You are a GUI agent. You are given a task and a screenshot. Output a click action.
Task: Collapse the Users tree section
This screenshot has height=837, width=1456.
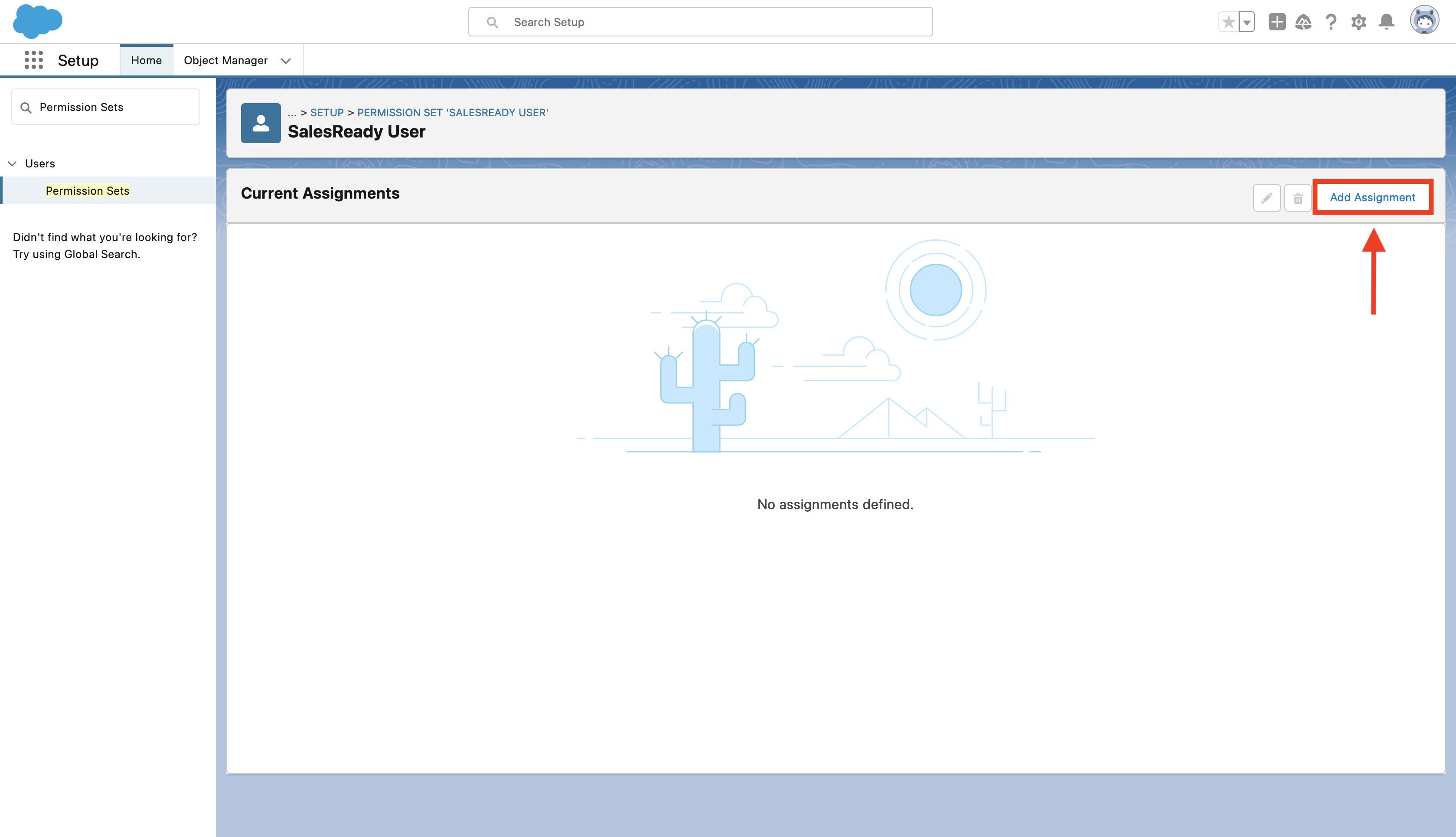point(12,163)
